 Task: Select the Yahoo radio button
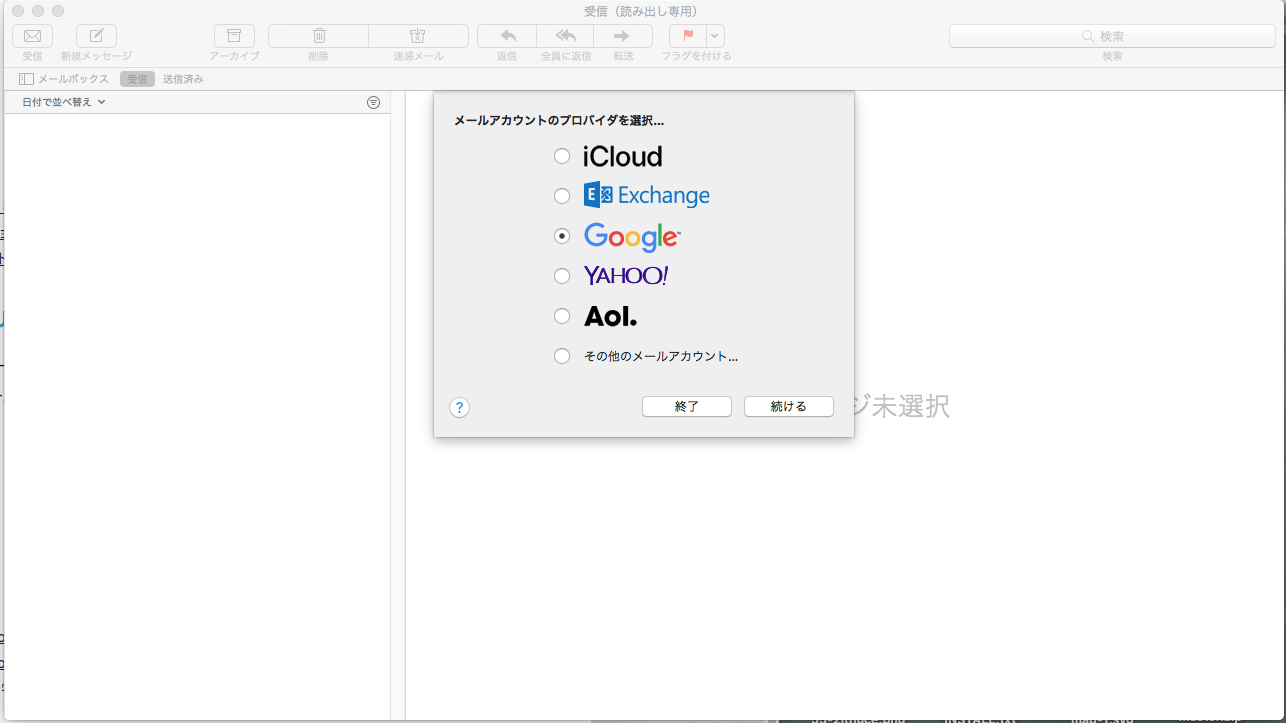point(562,276)
